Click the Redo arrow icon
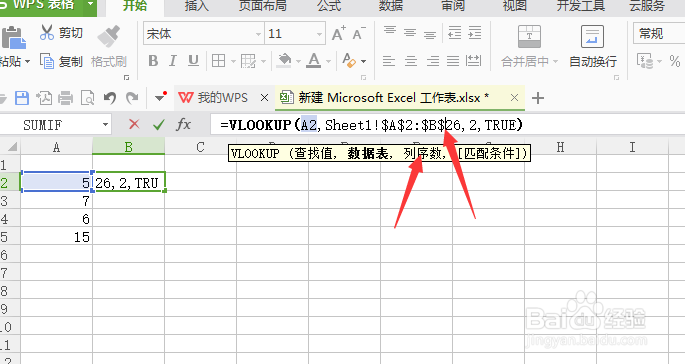Image resolution: width=685 pixels, height=364 pixels. click(132, 97)
